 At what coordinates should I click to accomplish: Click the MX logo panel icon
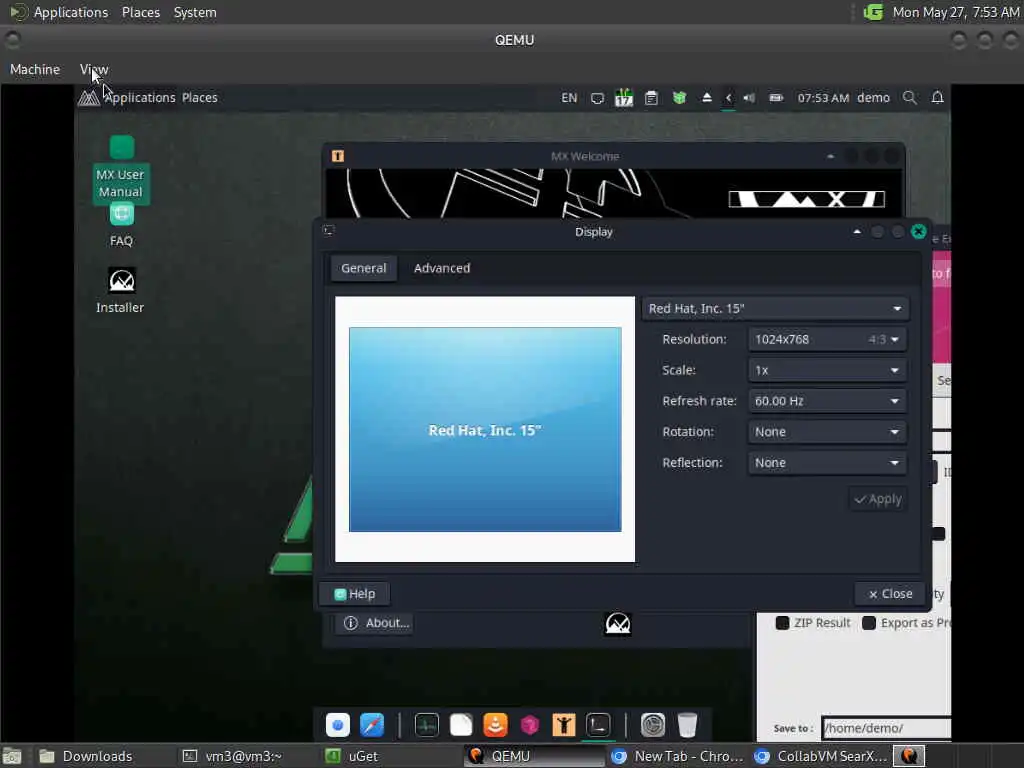88,98
